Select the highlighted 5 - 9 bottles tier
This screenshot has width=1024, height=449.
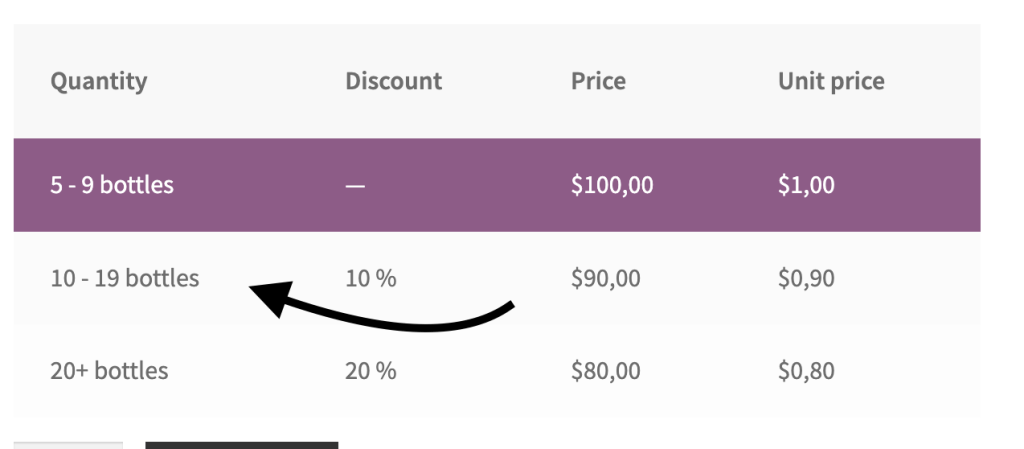(x=112, y=185)
